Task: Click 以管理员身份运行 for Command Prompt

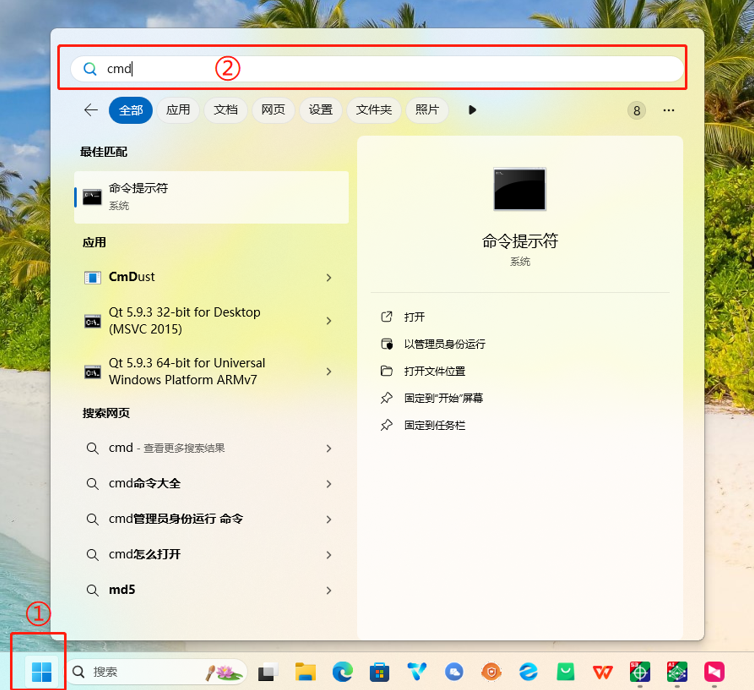Action: tap(444, 344)
